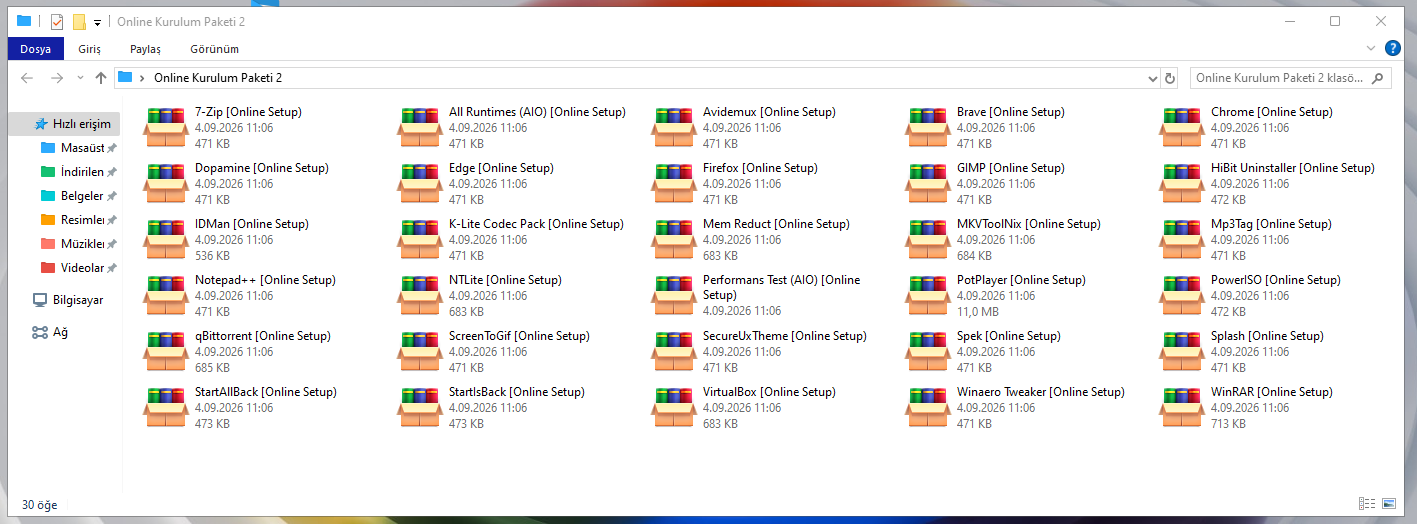This screenshot has width=1417, height=524.
Task: Select the MKVToolNix archive icon
Action: click(x=929, y=240)
